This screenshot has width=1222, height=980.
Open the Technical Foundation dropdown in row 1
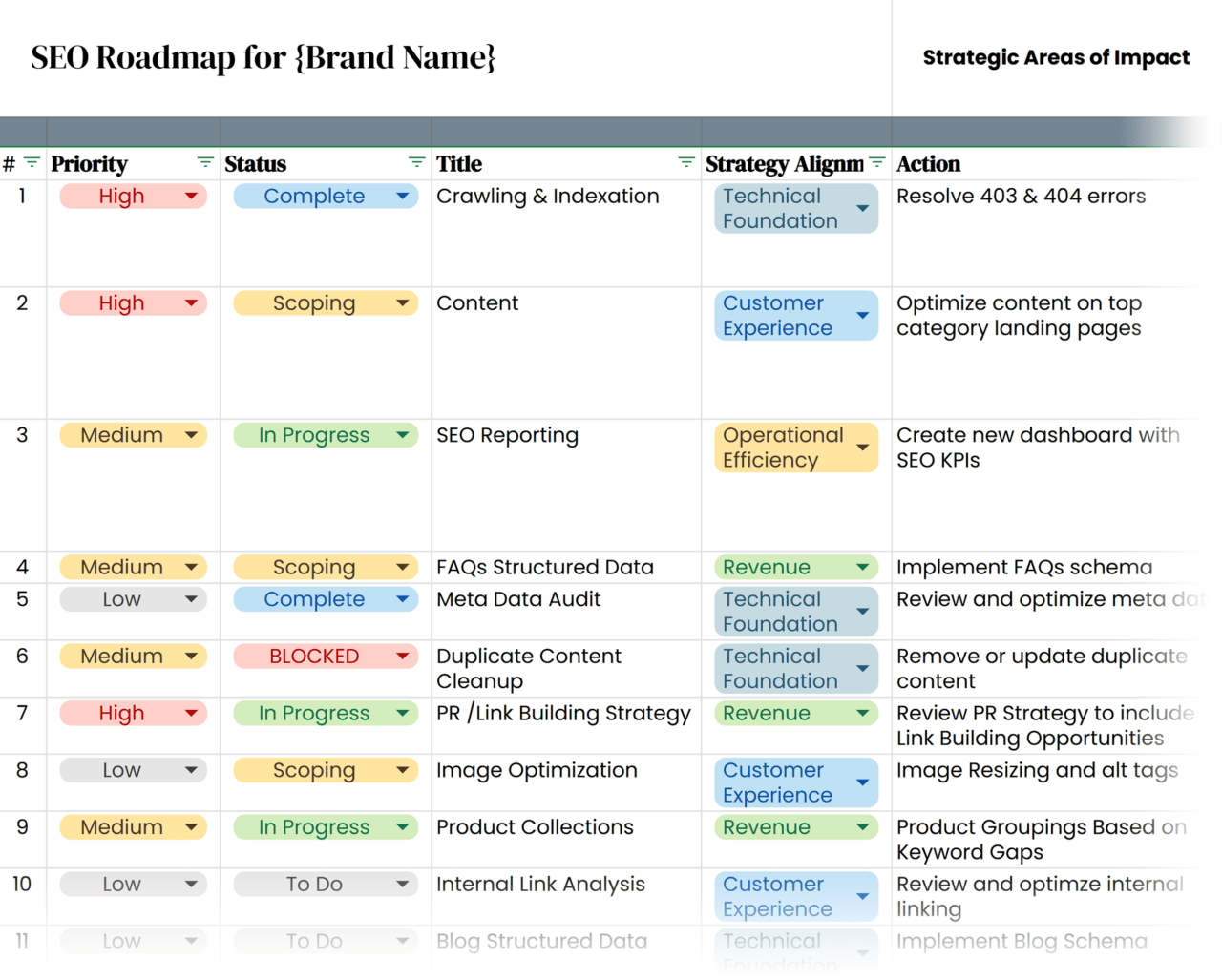tap(862, 208)
